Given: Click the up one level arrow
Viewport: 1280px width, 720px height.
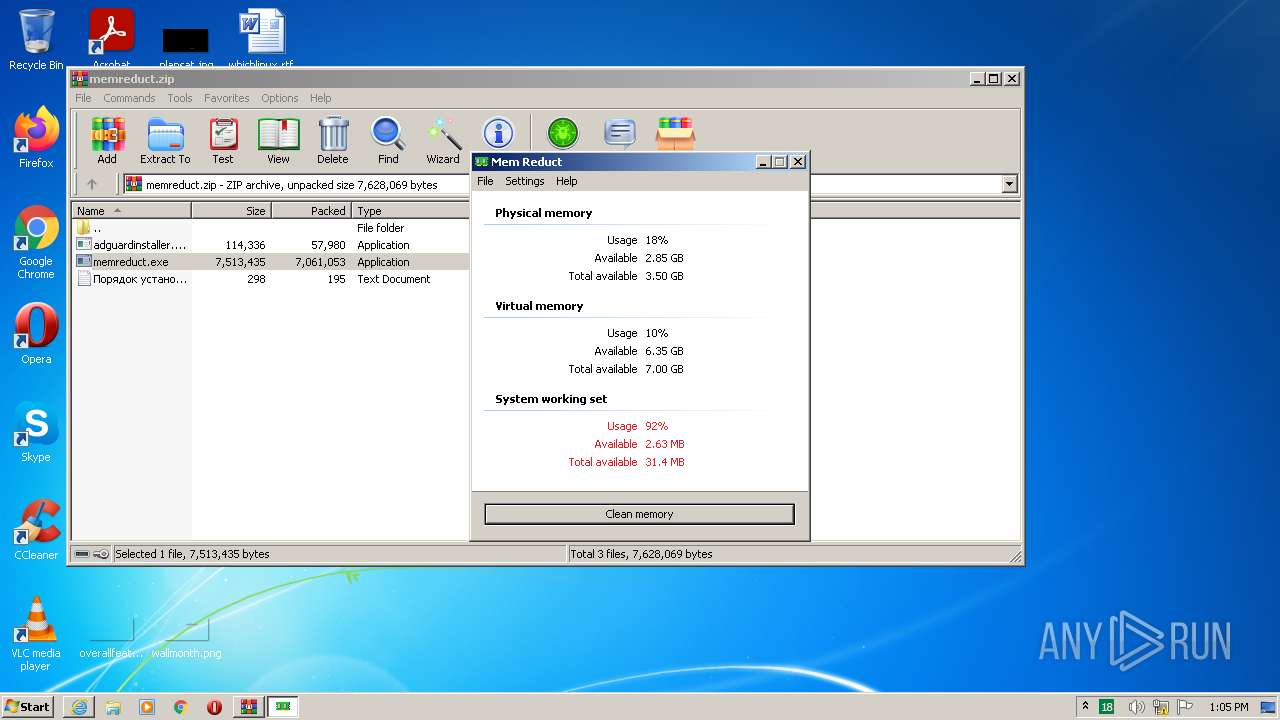Looking at the screenshot, I should tap(92, 184).
